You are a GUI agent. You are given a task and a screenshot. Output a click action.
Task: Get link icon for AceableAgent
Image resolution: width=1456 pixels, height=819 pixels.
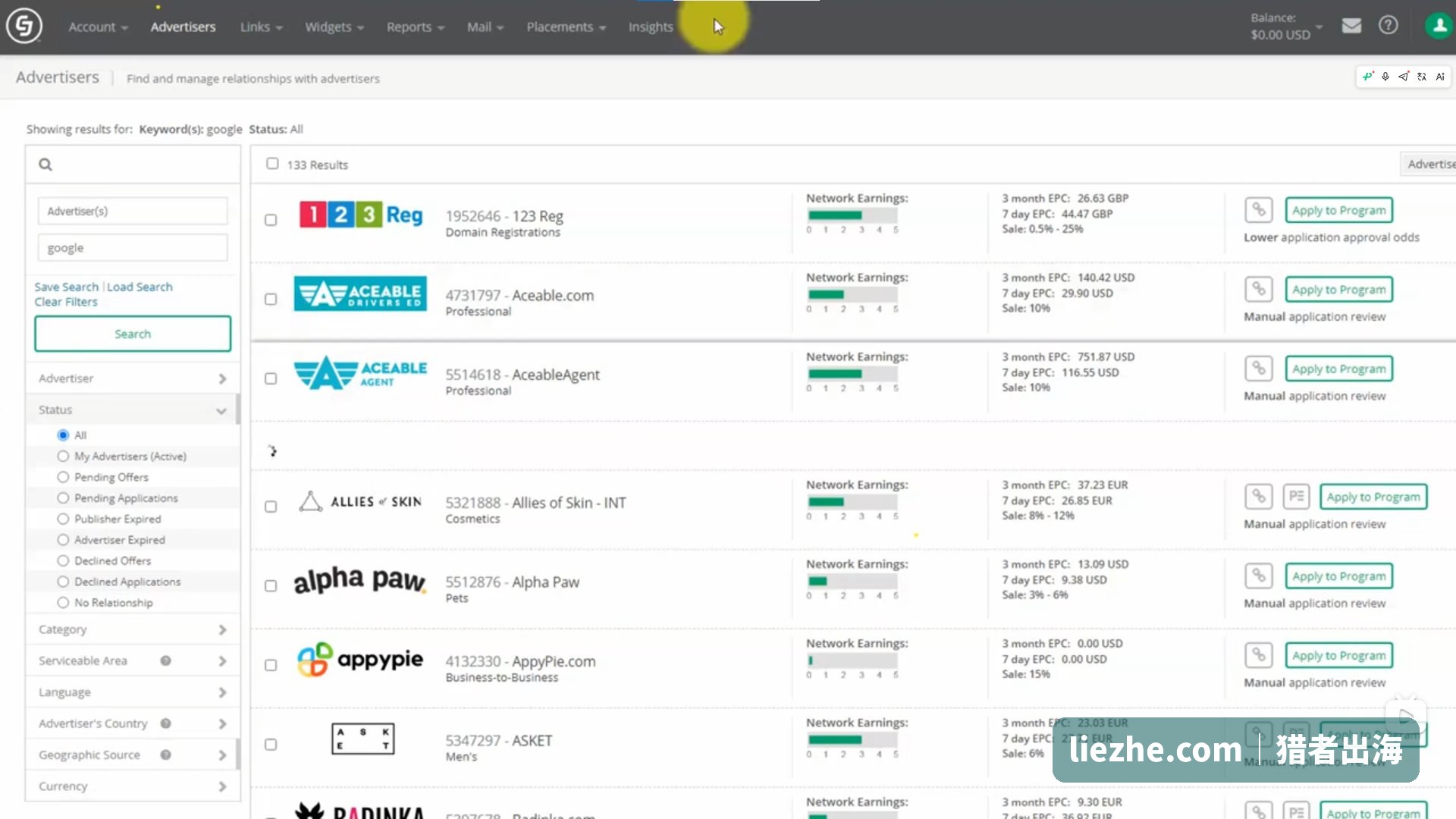[x=1258, y=369]
